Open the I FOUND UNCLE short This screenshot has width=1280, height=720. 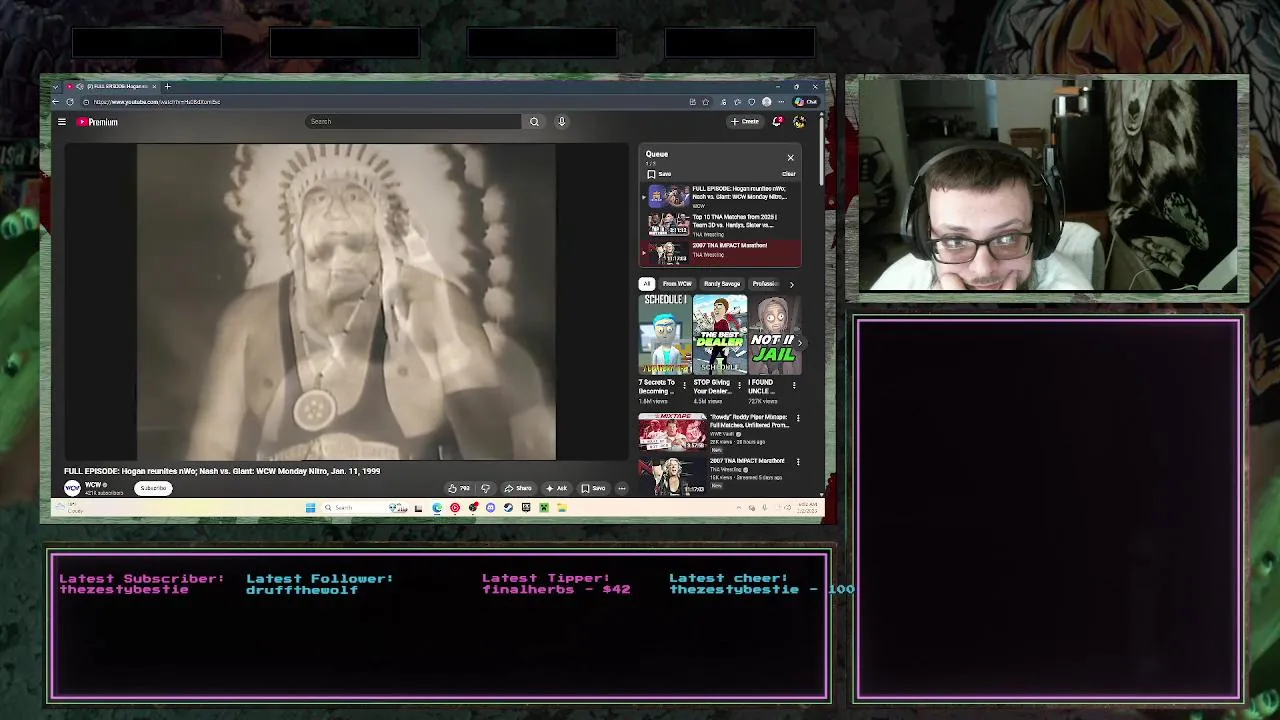(774, 334)
